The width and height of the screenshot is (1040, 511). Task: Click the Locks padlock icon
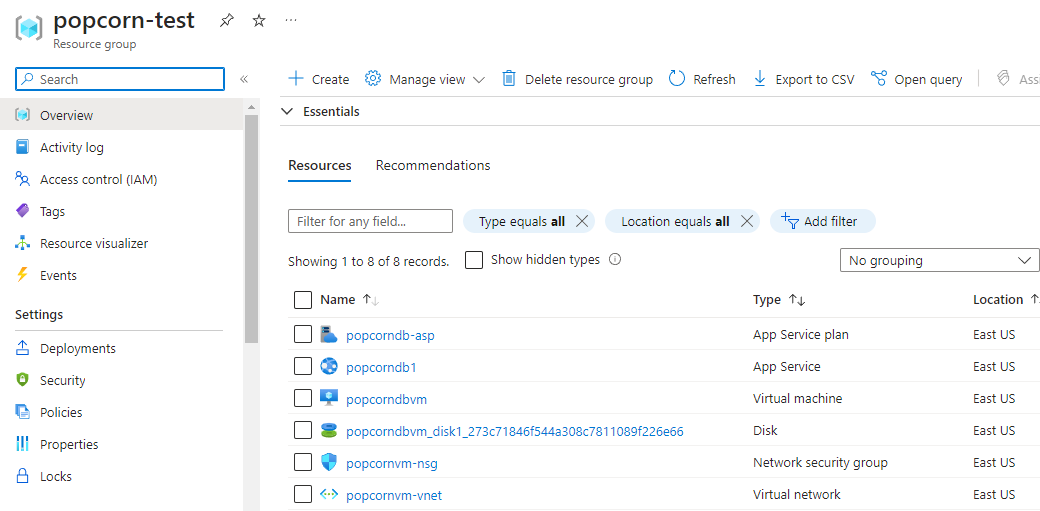click(x=23, y=476)
